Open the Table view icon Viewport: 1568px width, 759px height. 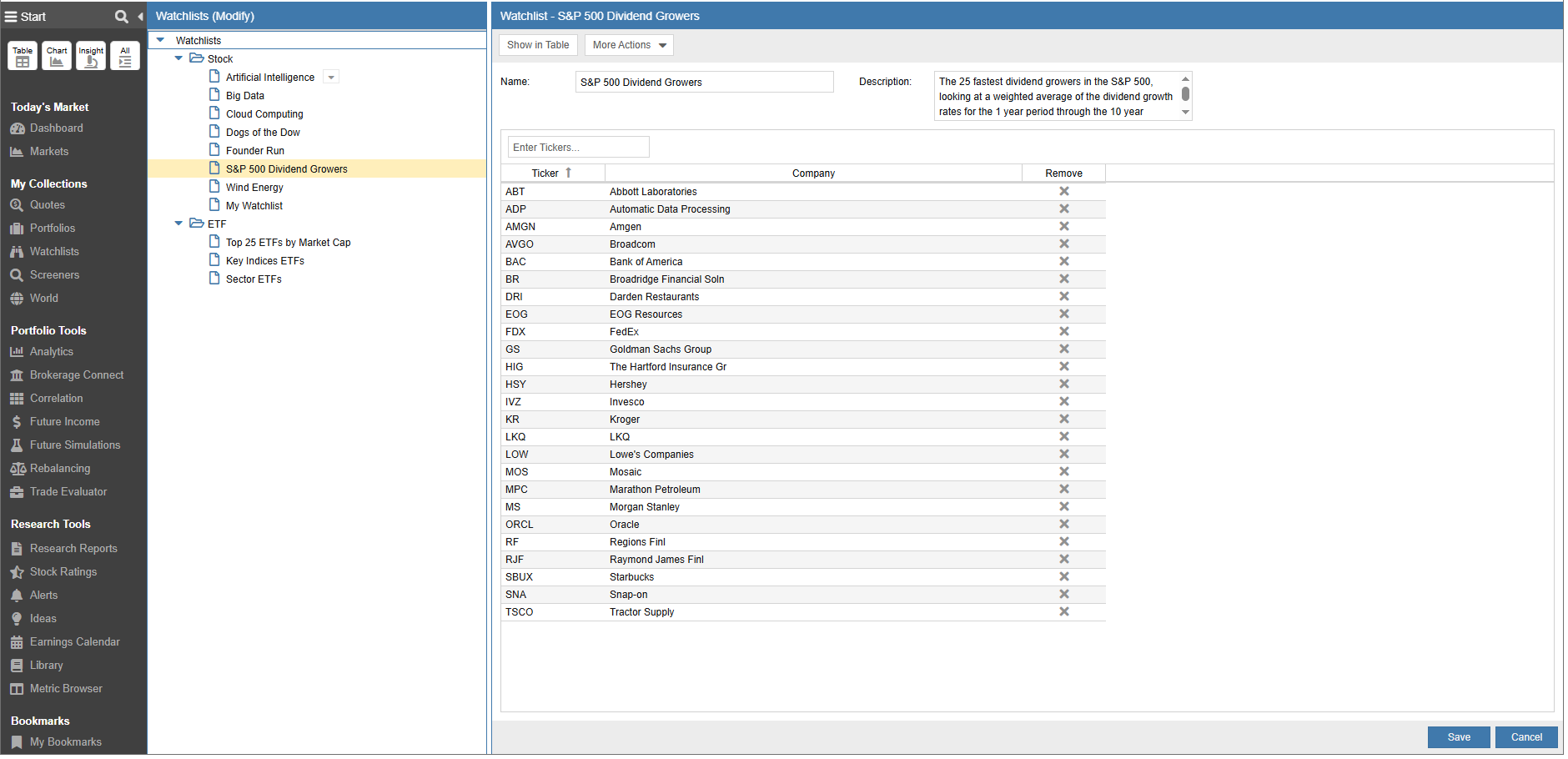(x=23, y=56)
